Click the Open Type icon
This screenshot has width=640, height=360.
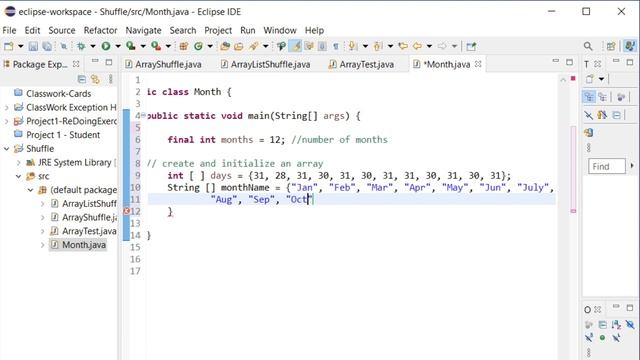coord(224,47)
